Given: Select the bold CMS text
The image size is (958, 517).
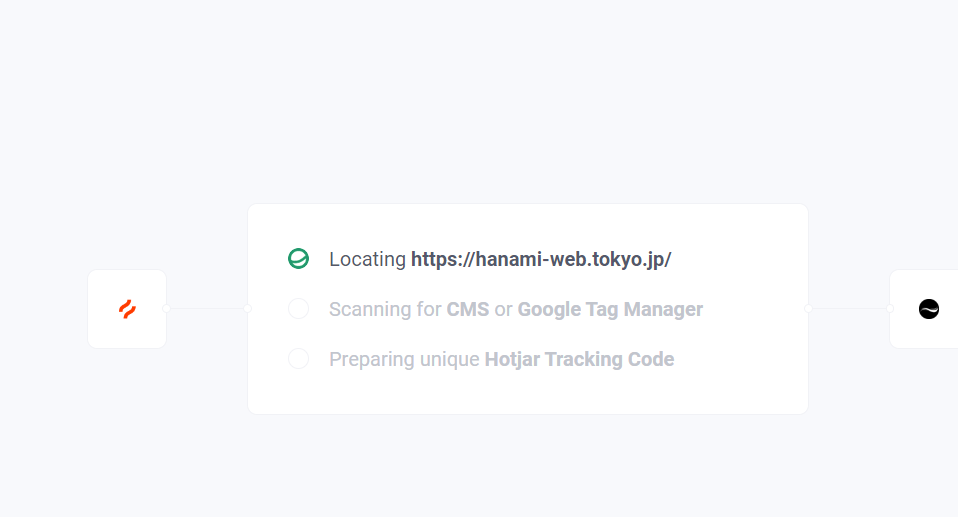Looking at the screenshot, I should tap(468, 309).
